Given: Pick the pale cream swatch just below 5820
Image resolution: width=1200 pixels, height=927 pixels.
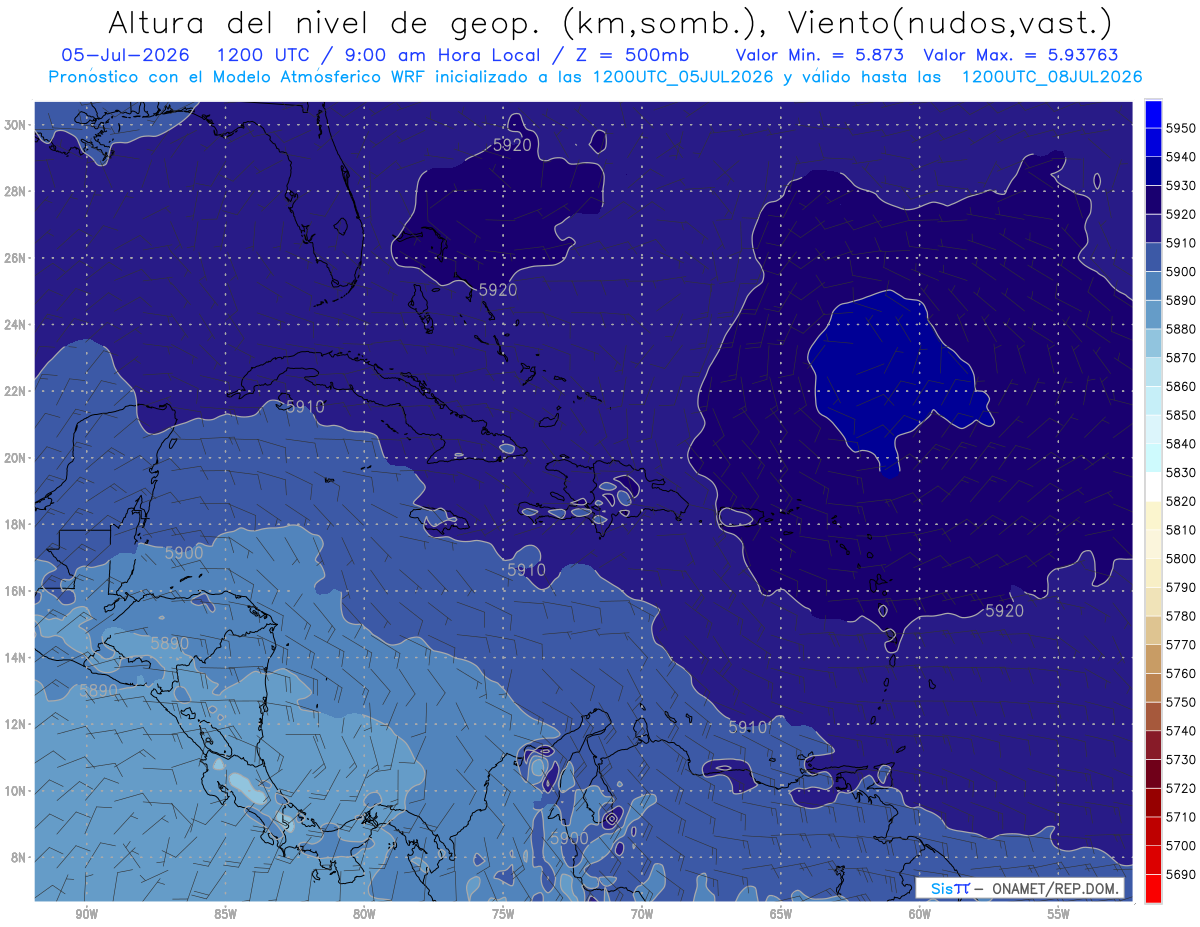Looking at the screenshot, I should (x=1153, y=515).
